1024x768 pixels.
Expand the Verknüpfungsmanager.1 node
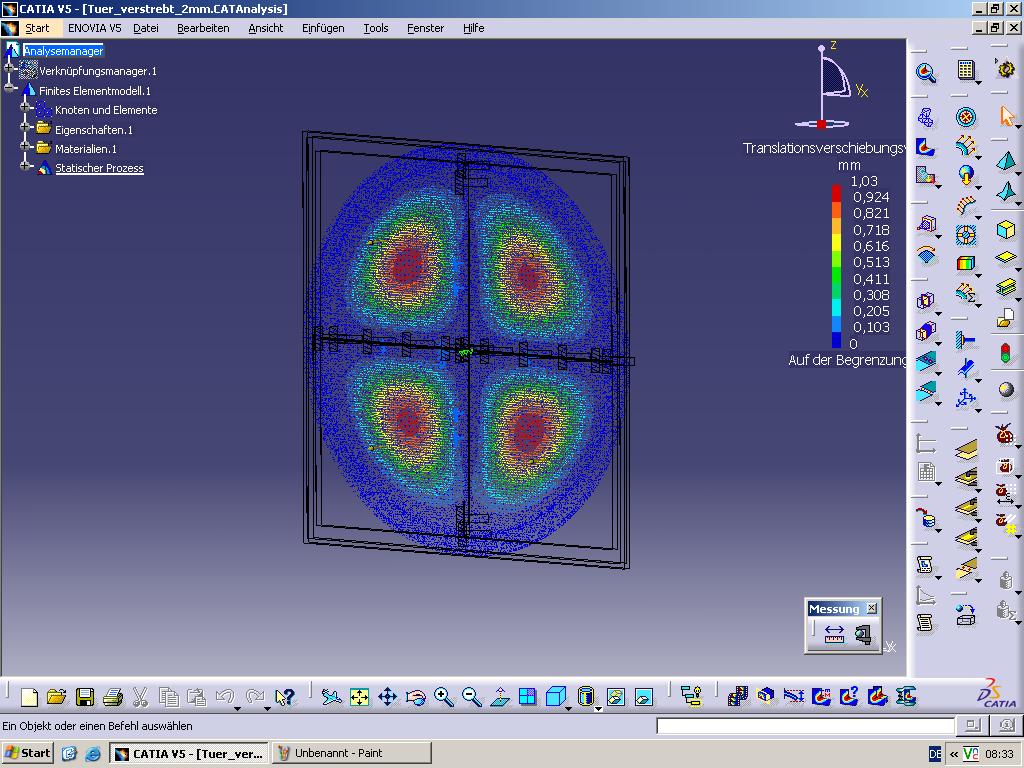tap(8, 68)
